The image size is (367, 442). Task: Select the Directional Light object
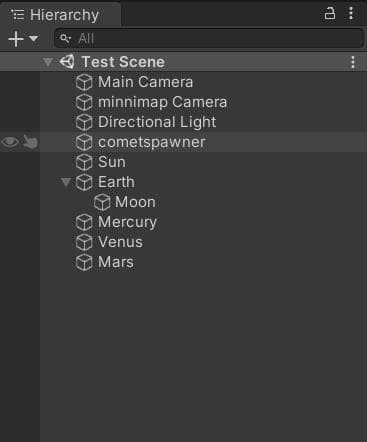click(x=157, y=122)
